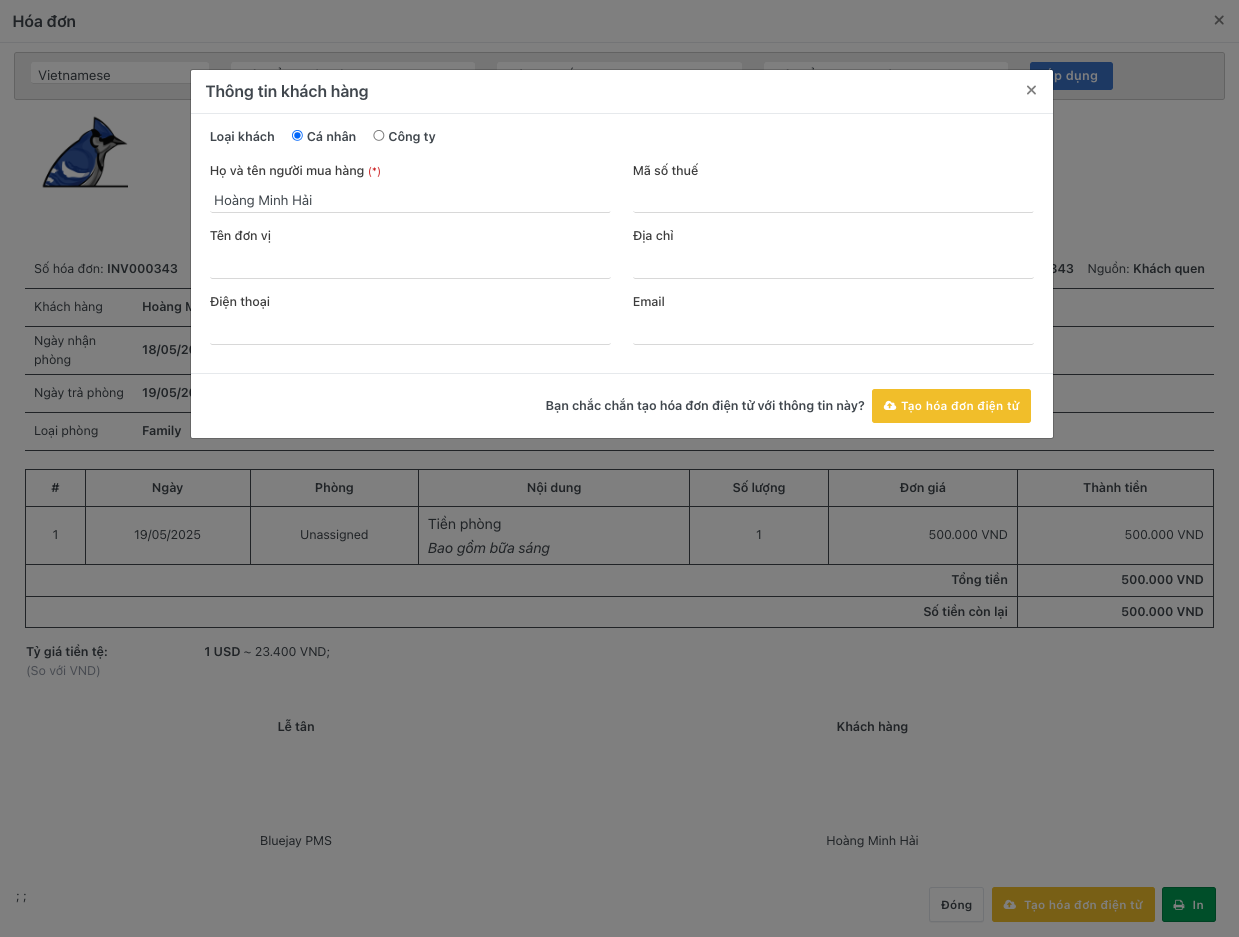Click the Khách quen source text
The image size is (1239, 937).
[x=1169, y=269]
